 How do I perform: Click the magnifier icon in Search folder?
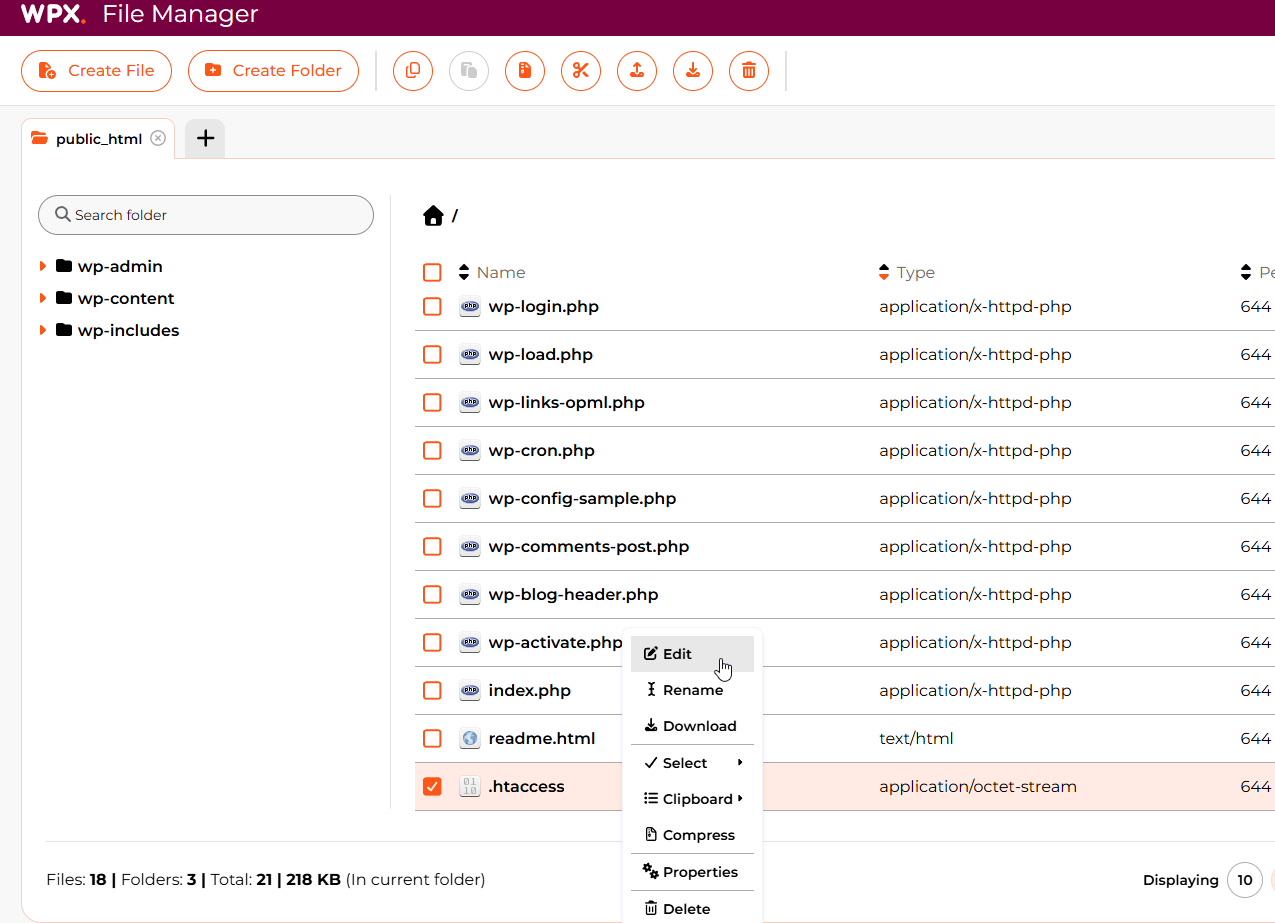coord(63,214)
